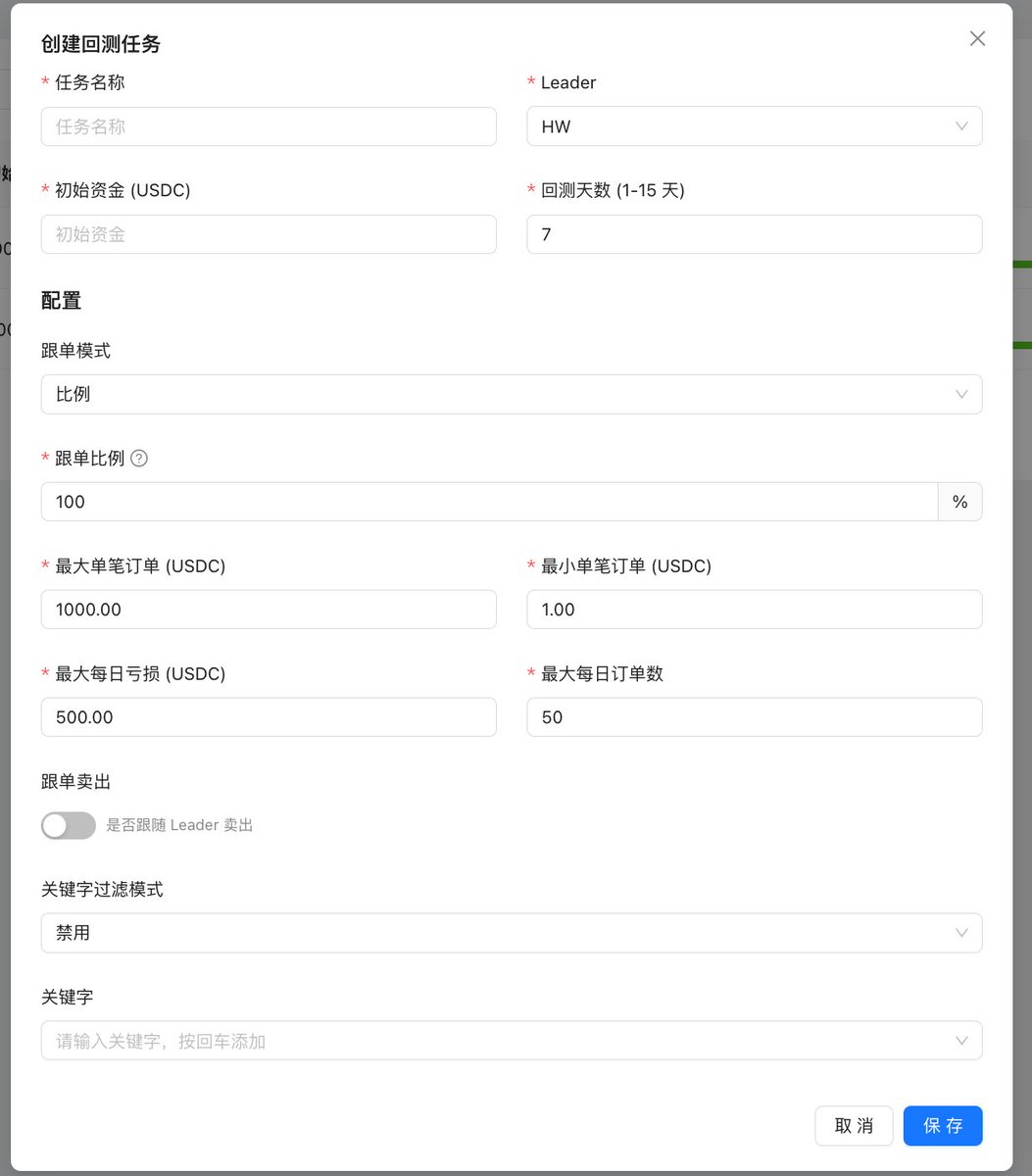Click the 初始资金 (USDC) label
Viewport: 1032px width, 1176px height.
pyautogui.click(x=123, y=190)
